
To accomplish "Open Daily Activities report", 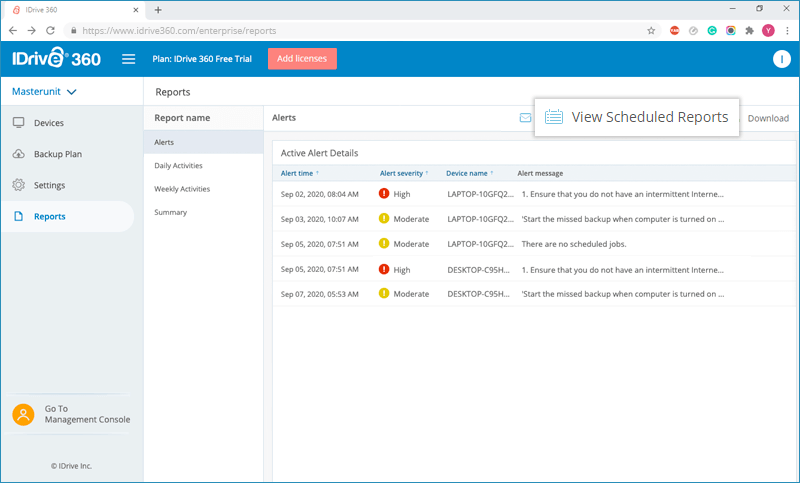I will point(178,166).
